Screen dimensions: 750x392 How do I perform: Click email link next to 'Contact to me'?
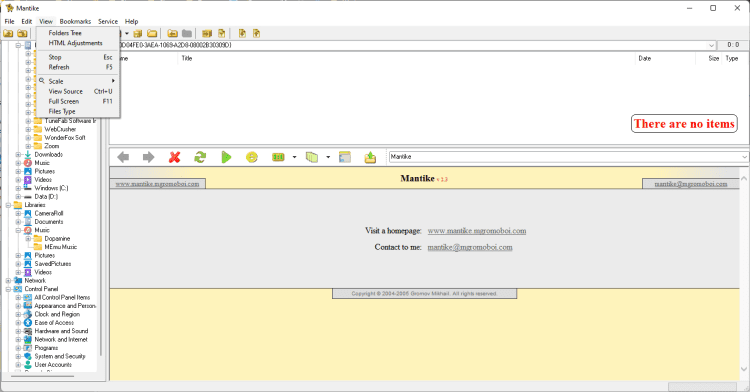(x=470, y=247)
